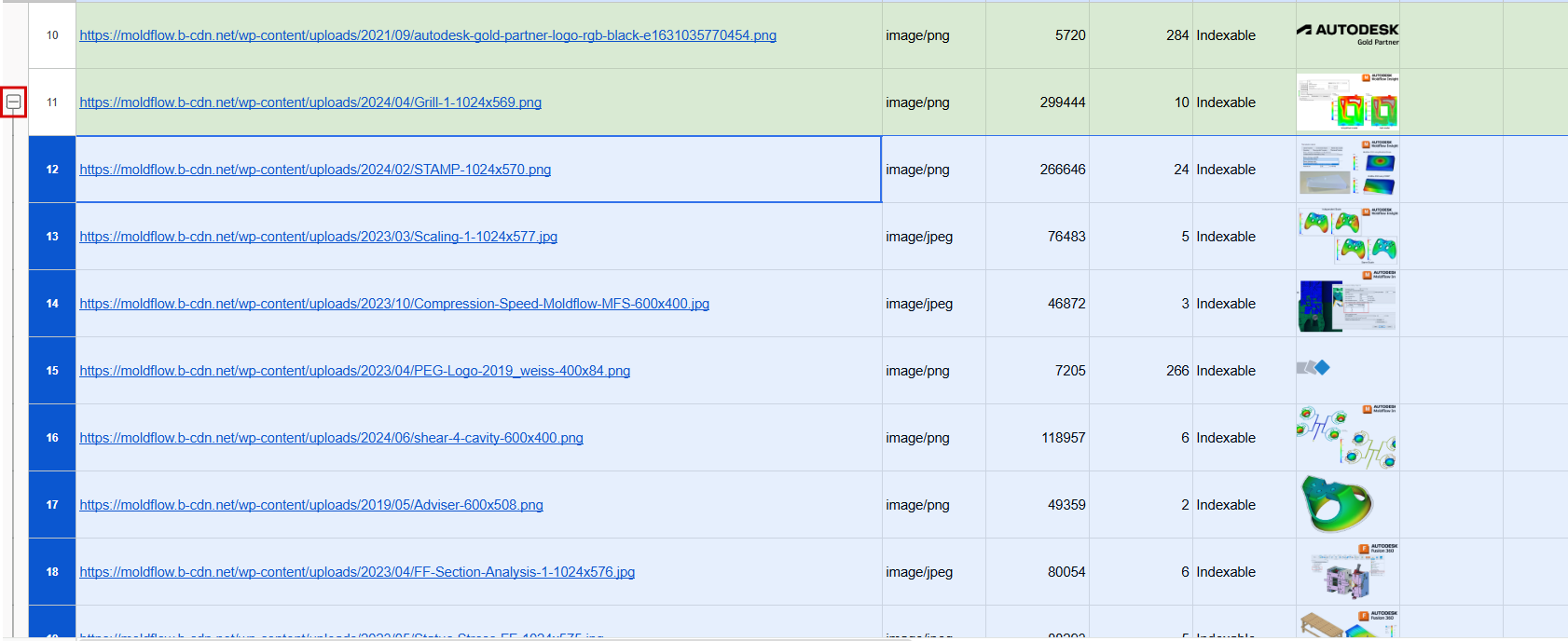Select the image/png cell in row 16

[934, 438]
